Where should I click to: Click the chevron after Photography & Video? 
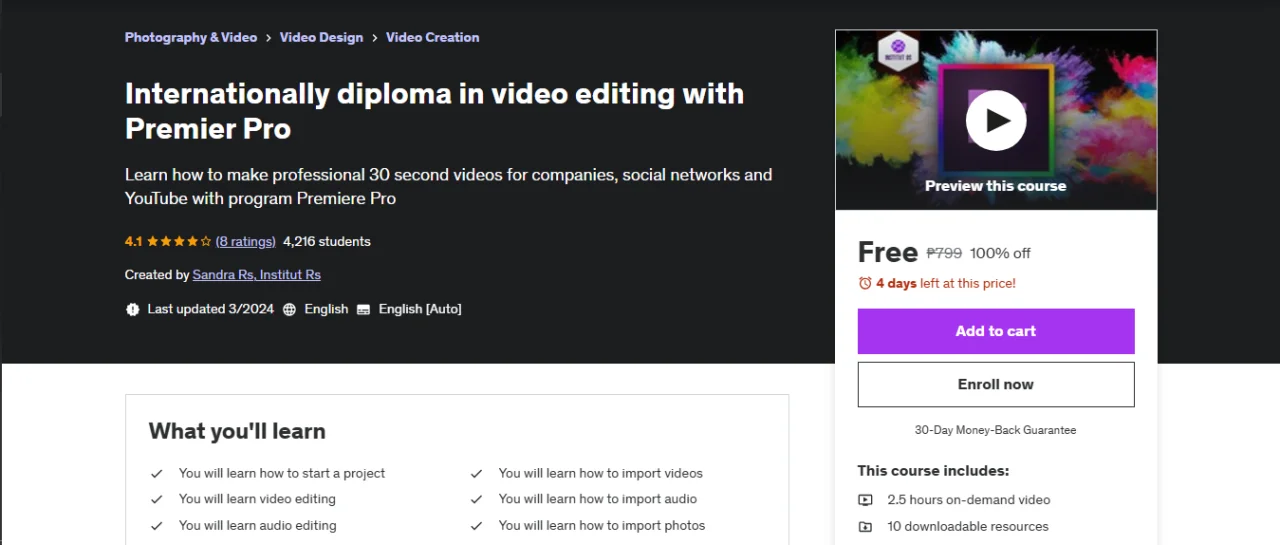click(268, 38)
